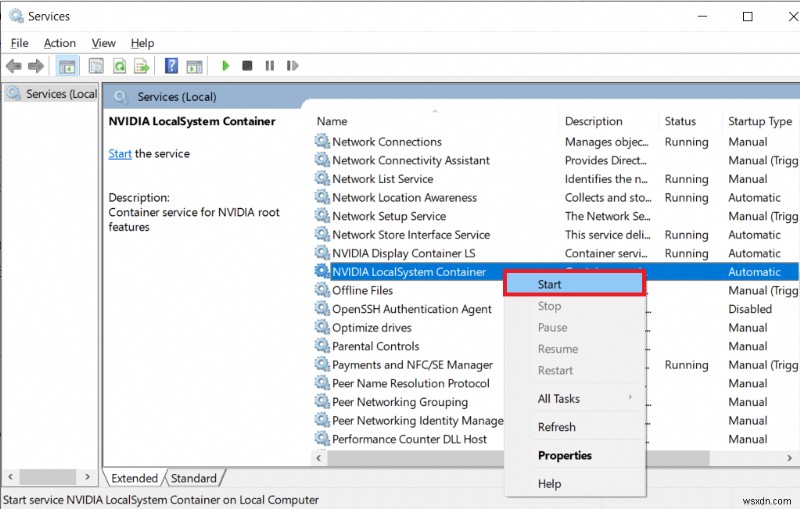Open Help via blue question mark icon
This screenshot has height=509, width=800.
coord(171,66)
